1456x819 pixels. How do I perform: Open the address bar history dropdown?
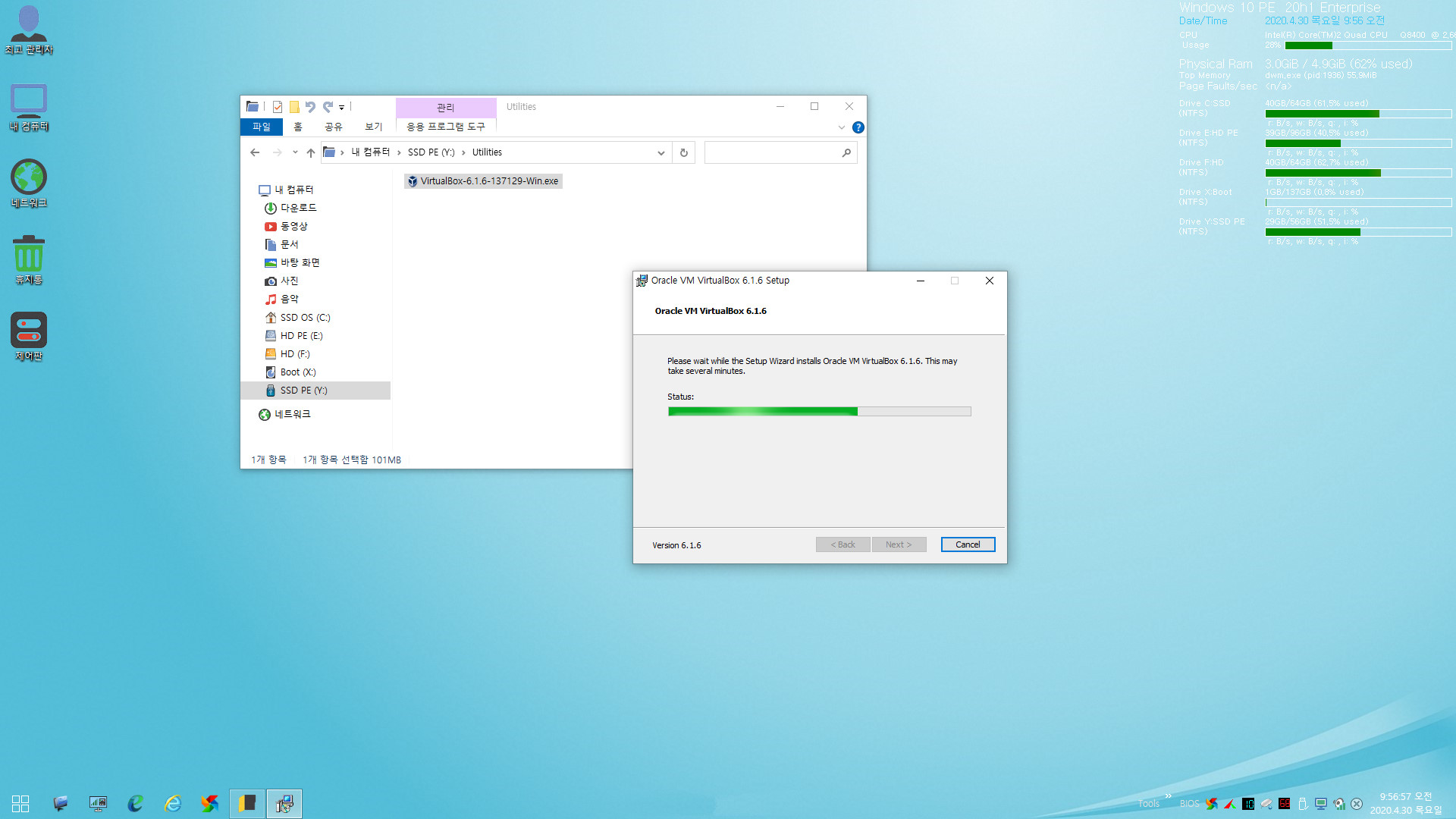(661, 152)
